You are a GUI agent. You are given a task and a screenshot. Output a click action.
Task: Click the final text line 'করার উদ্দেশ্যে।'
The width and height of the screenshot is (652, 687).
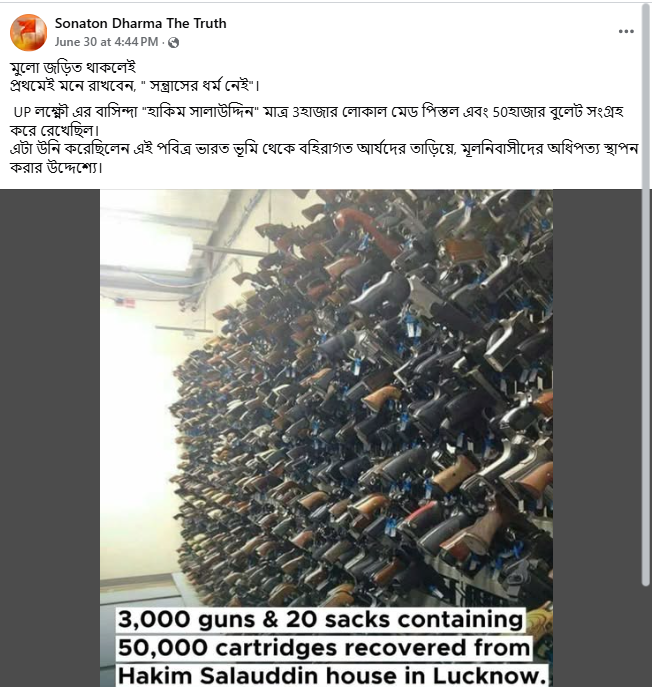(56, 167)
